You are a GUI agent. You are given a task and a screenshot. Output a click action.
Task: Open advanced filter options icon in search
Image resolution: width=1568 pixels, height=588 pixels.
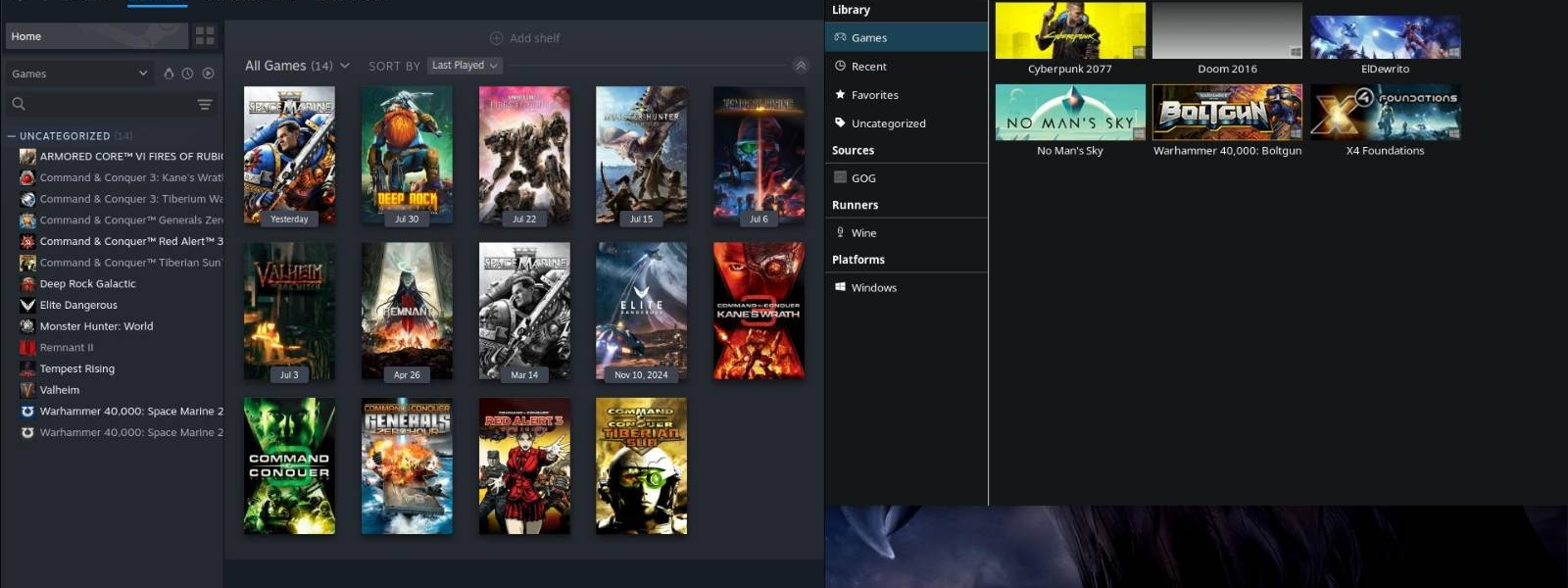click(205, 104)
